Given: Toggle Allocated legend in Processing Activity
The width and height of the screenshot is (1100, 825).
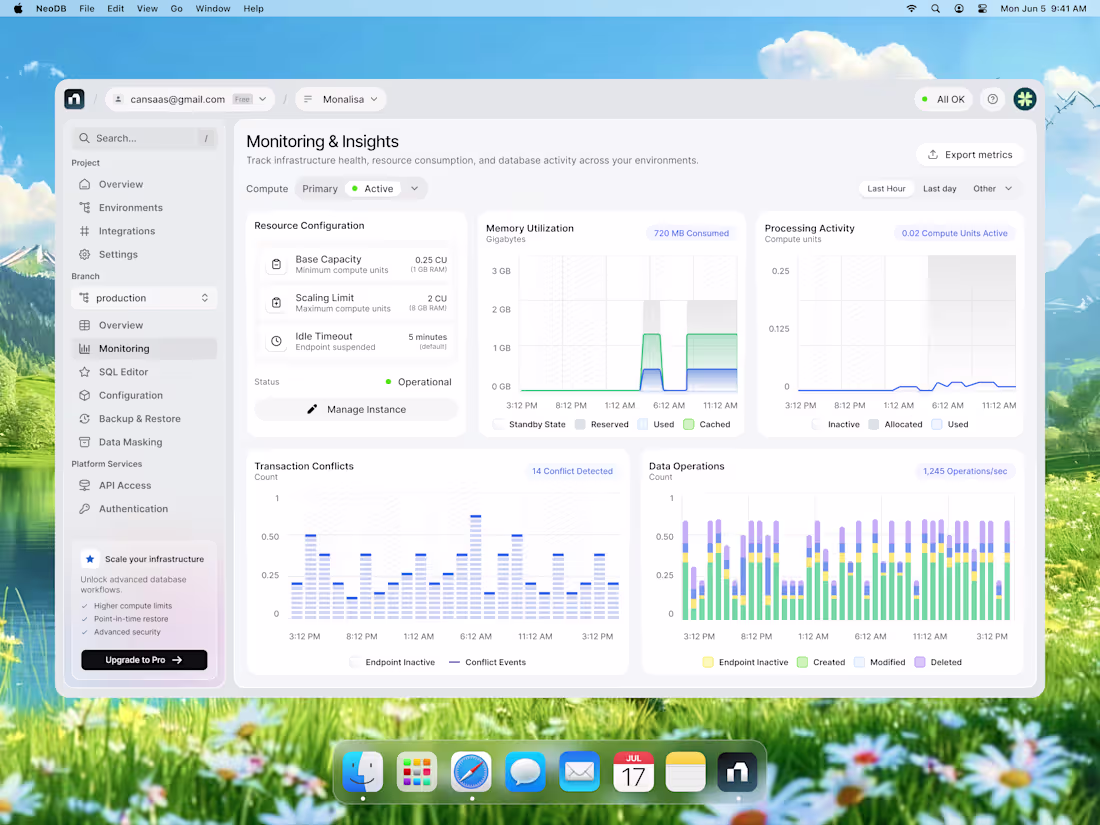Looking at the screenshot, I should tap(896, 424).
